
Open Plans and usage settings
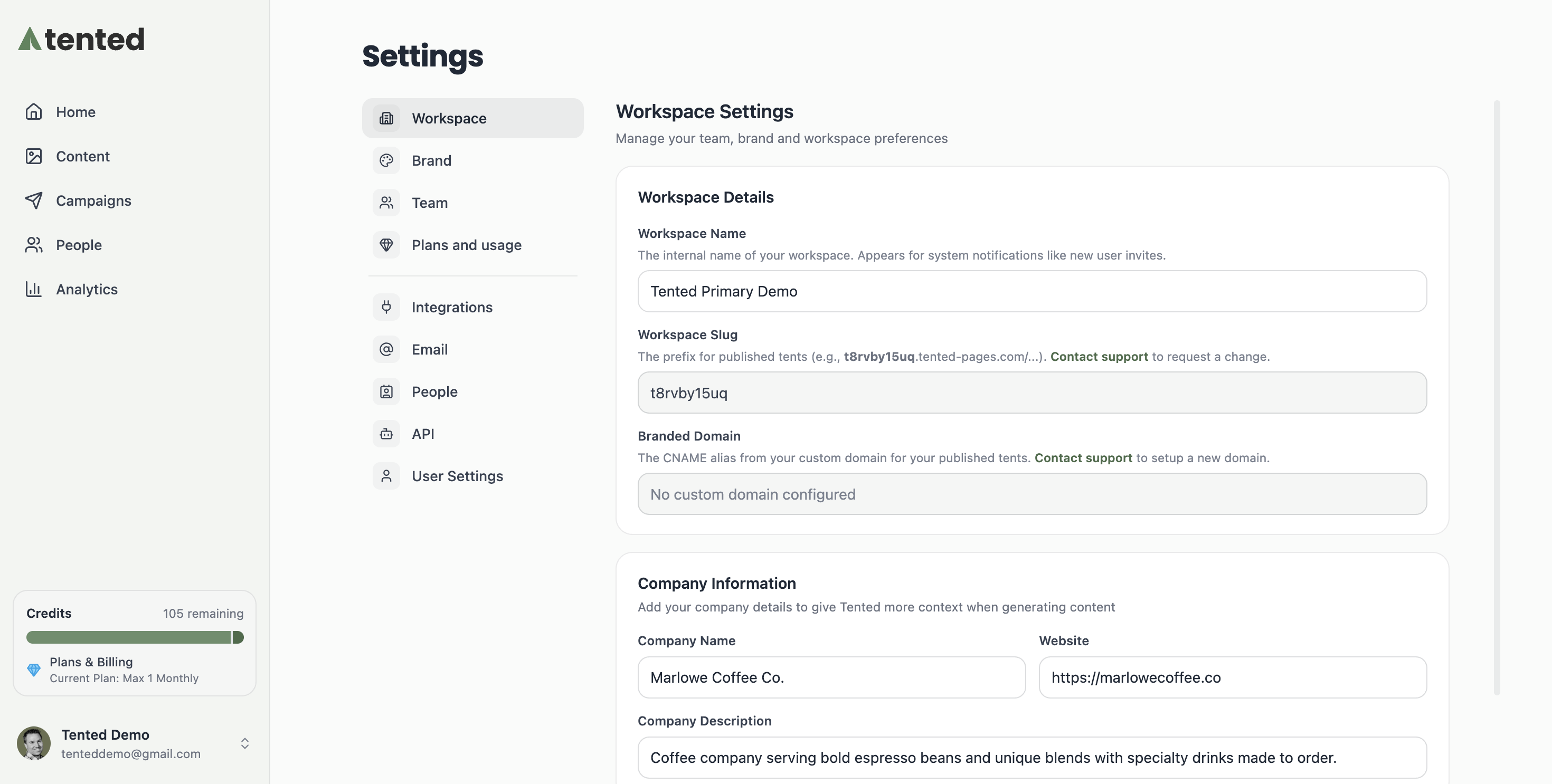(472, 244)
